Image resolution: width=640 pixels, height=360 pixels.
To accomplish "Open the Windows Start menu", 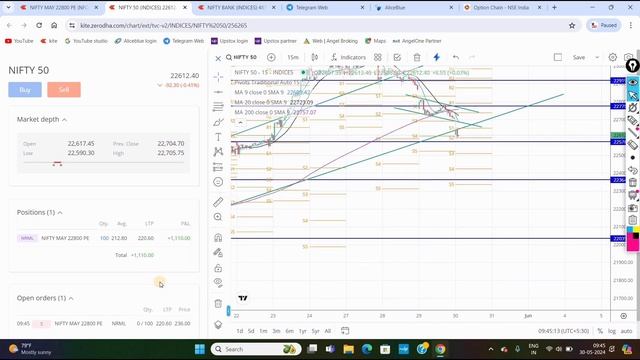I will coord(200,349).
